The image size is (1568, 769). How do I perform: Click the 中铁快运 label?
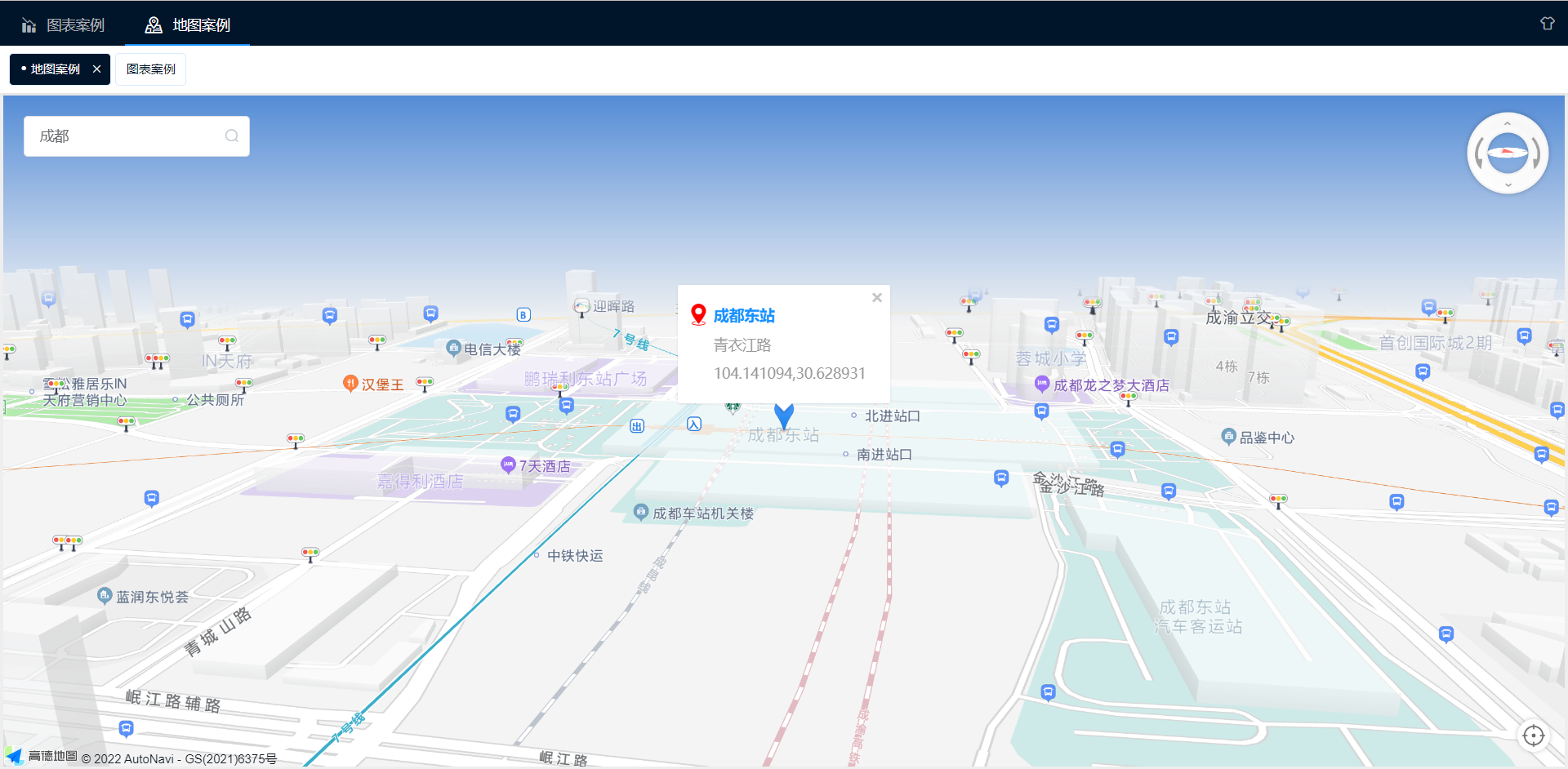pyautogui.click(x=575, y=556)
